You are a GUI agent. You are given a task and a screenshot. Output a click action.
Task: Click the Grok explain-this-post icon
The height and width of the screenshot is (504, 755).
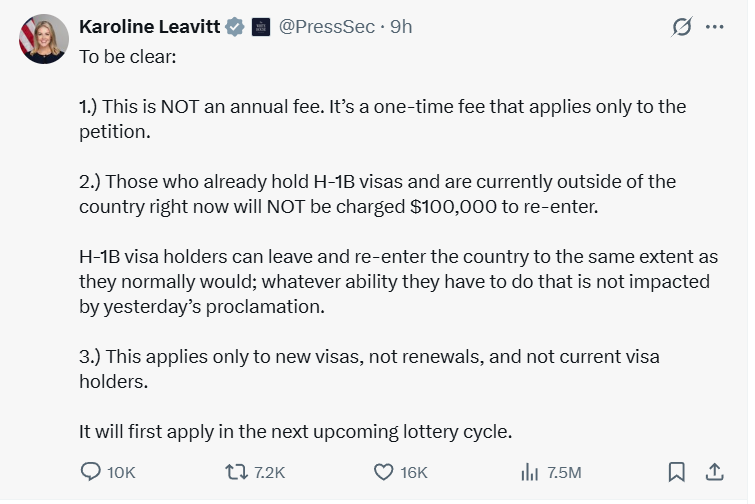click(x=682, y=27)
